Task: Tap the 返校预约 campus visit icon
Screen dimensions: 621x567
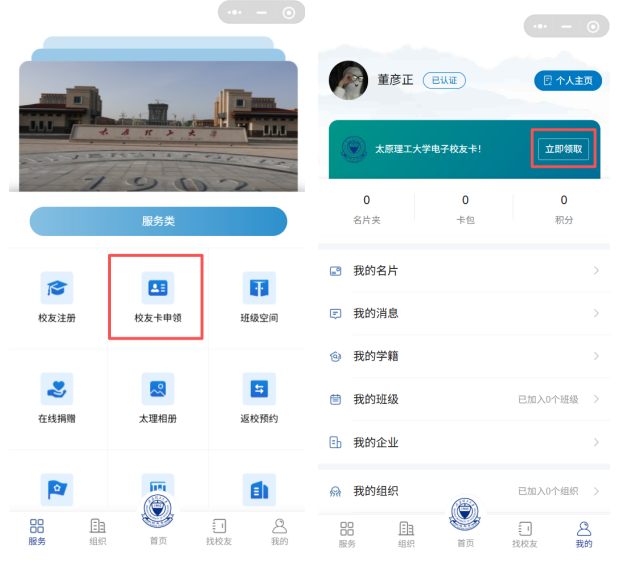Action: [259, 389]
